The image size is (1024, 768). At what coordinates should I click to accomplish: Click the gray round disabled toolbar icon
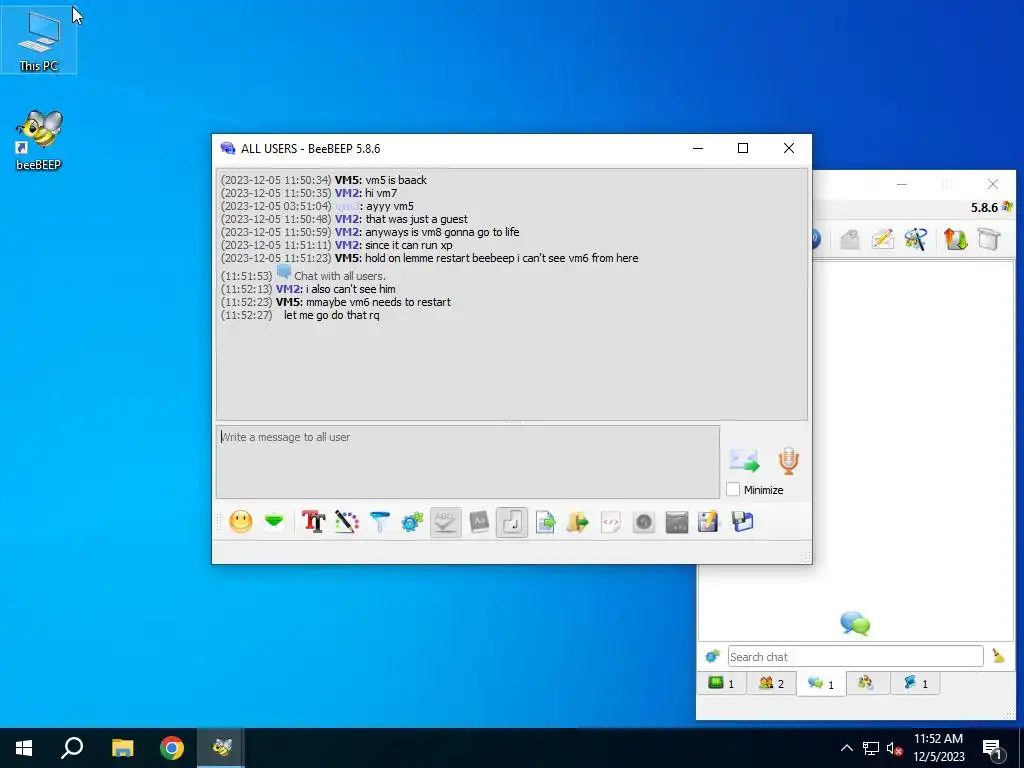[644, 522]
